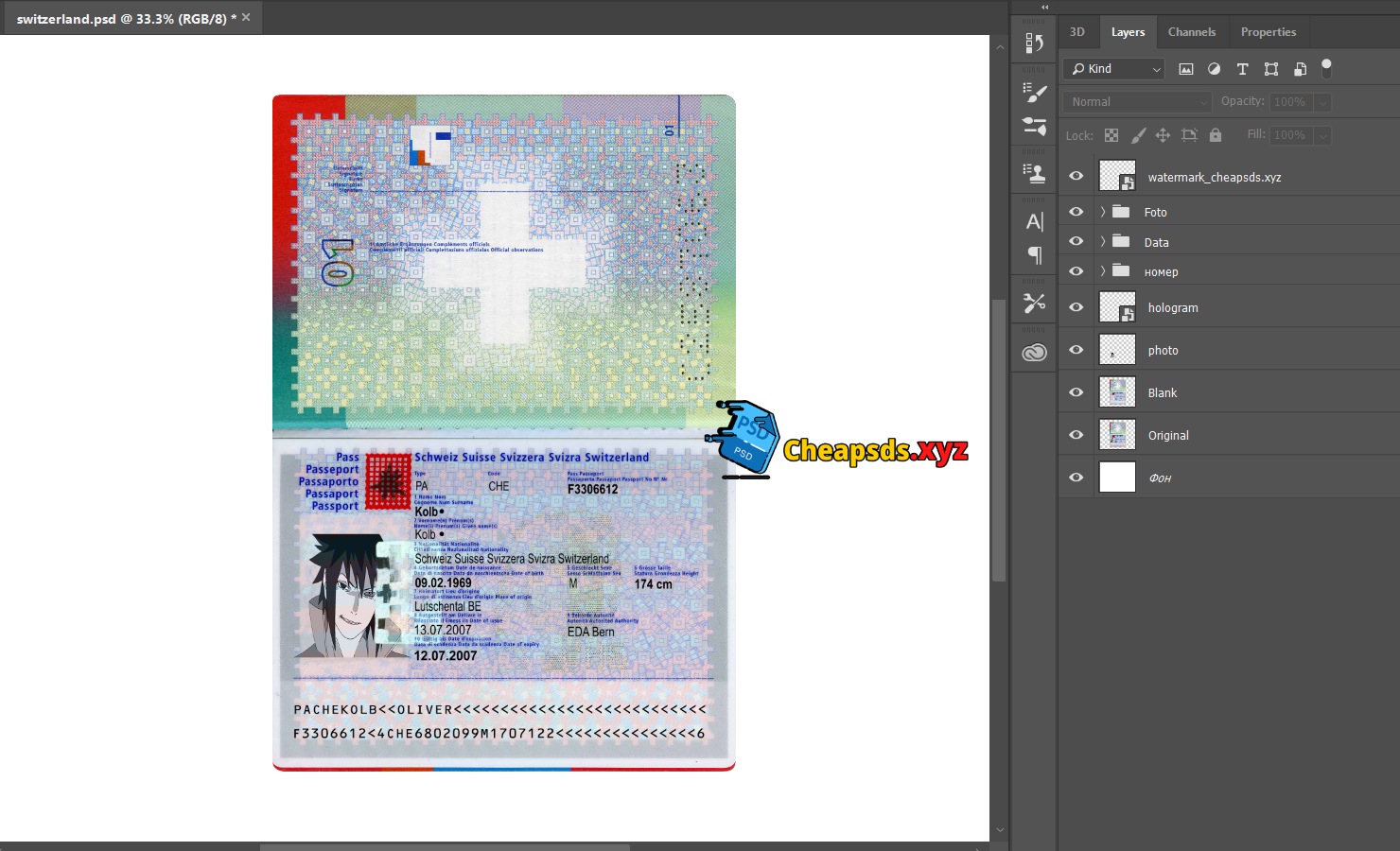Expand the Foto layer group
The width and height of the screenshot is (1400, 851).
coord(1103,212)
